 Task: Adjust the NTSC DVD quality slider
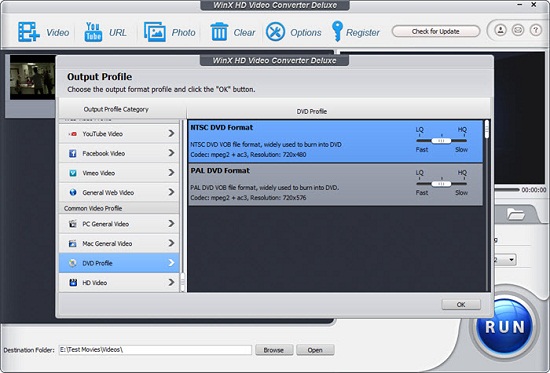(x=441, y=141)
